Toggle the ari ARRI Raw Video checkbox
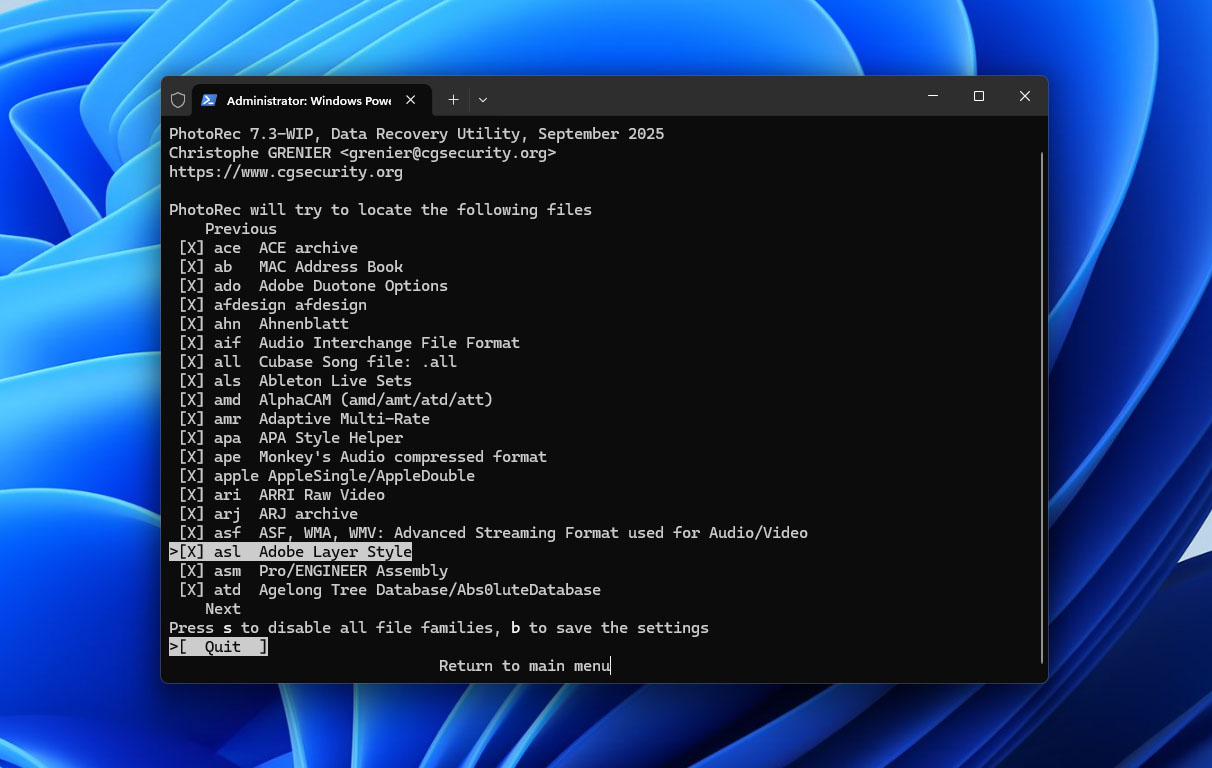The height and width of the screenshot is (768, 1212). 191,495
